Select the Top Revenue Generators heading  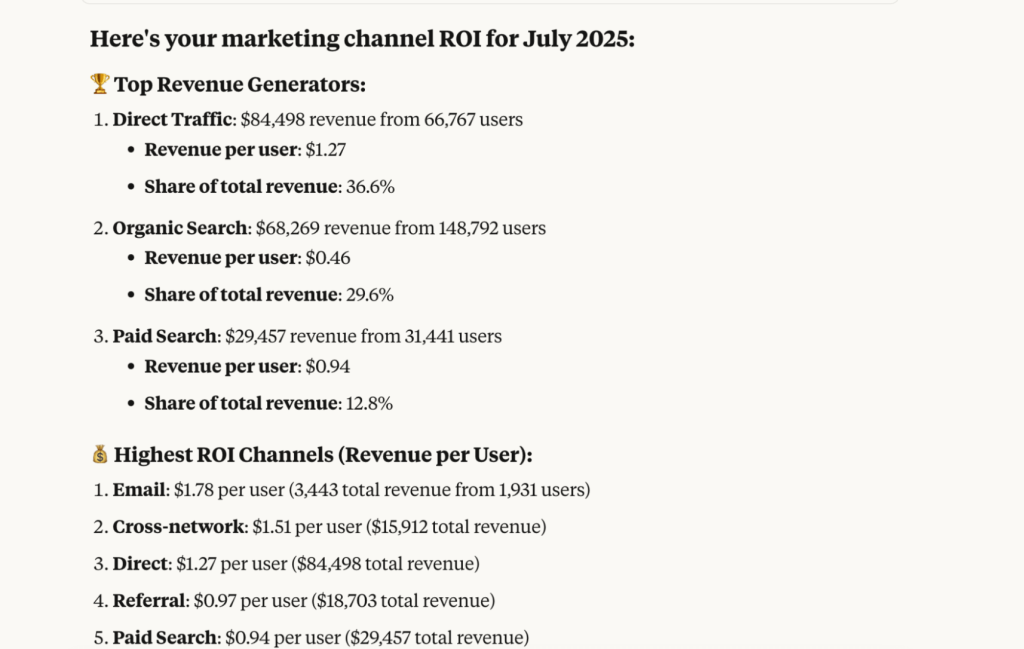point(240,85)
